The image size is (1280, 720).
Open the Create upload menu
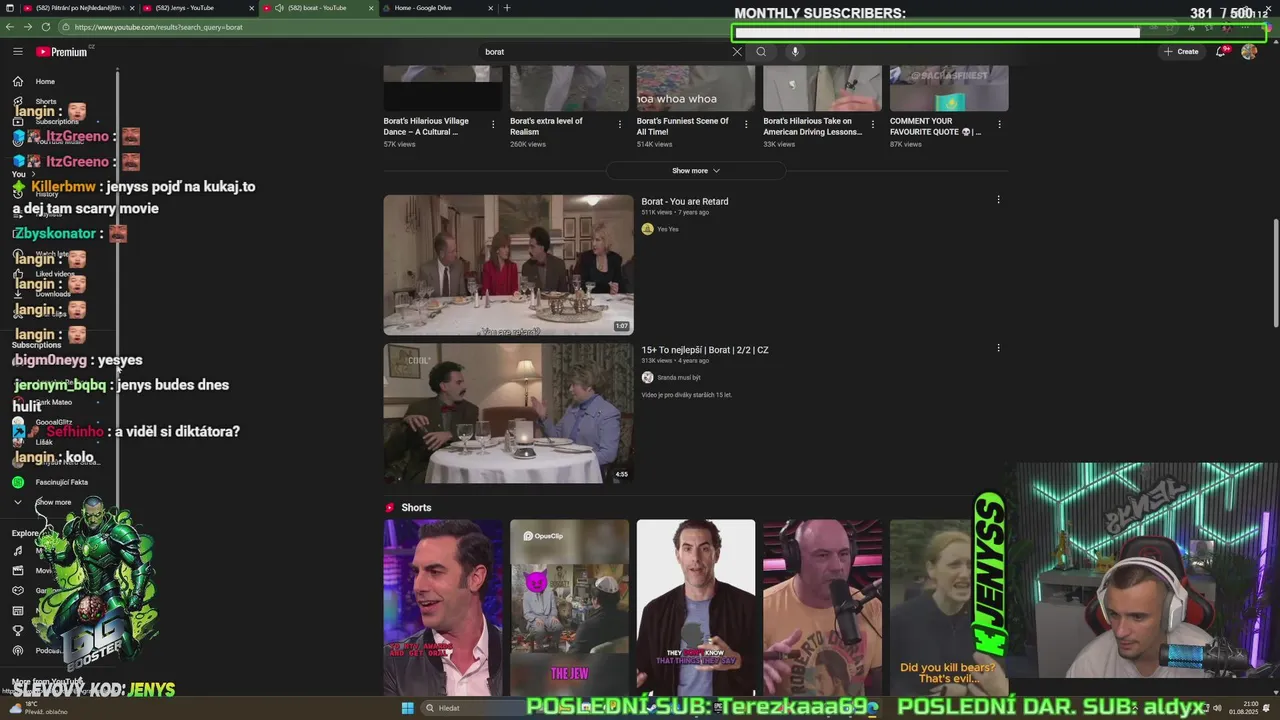tap(1181, 51)
